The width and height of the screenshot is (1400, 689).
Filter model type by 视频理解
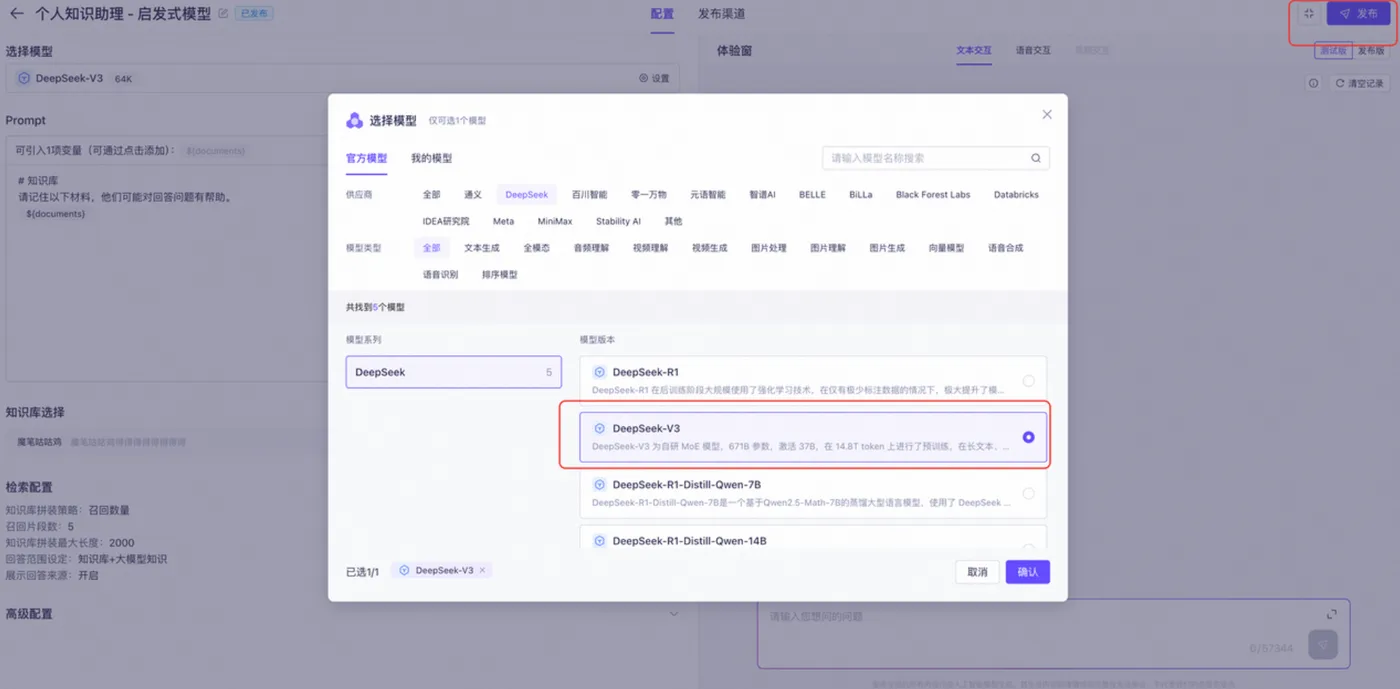point(650,247)
